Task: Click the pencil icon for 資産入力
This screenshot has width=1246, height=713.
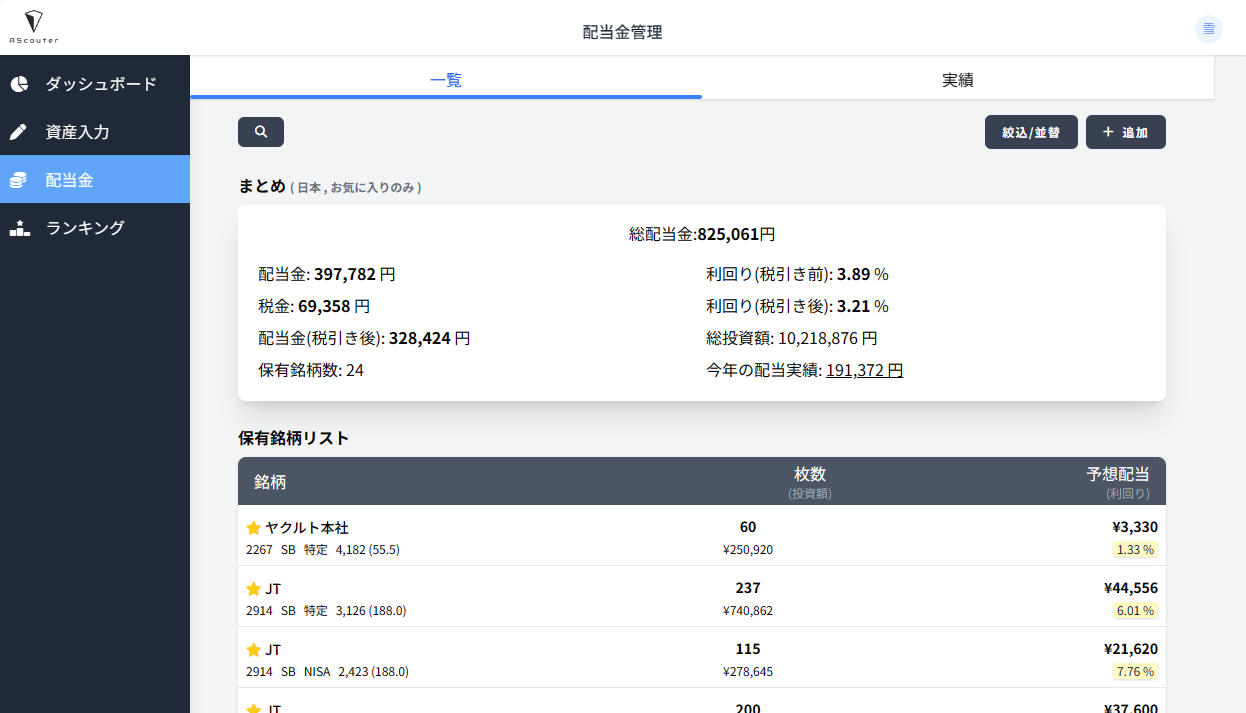Action: coord(19,132)
